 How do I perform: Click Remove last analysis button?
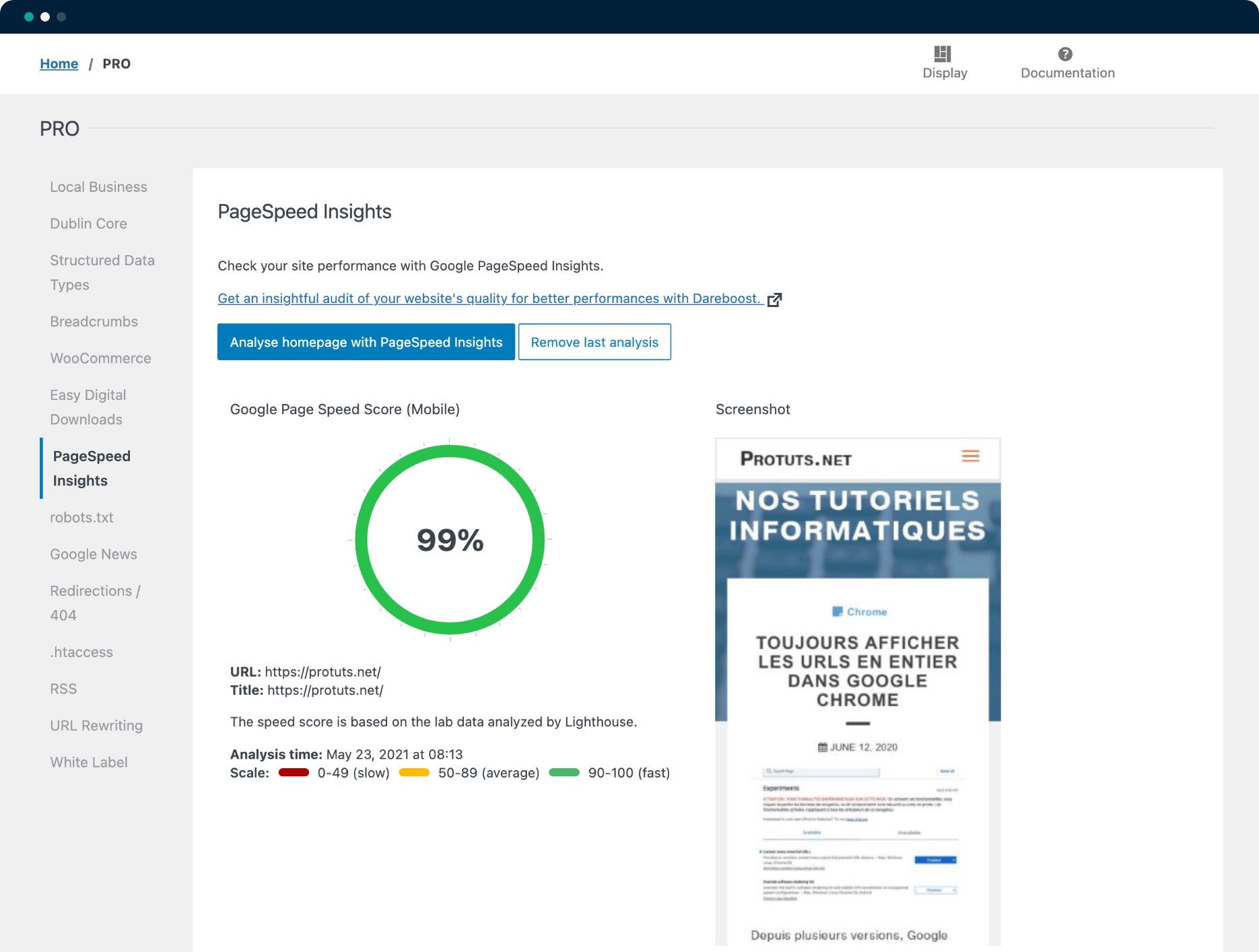coord(594,342)
